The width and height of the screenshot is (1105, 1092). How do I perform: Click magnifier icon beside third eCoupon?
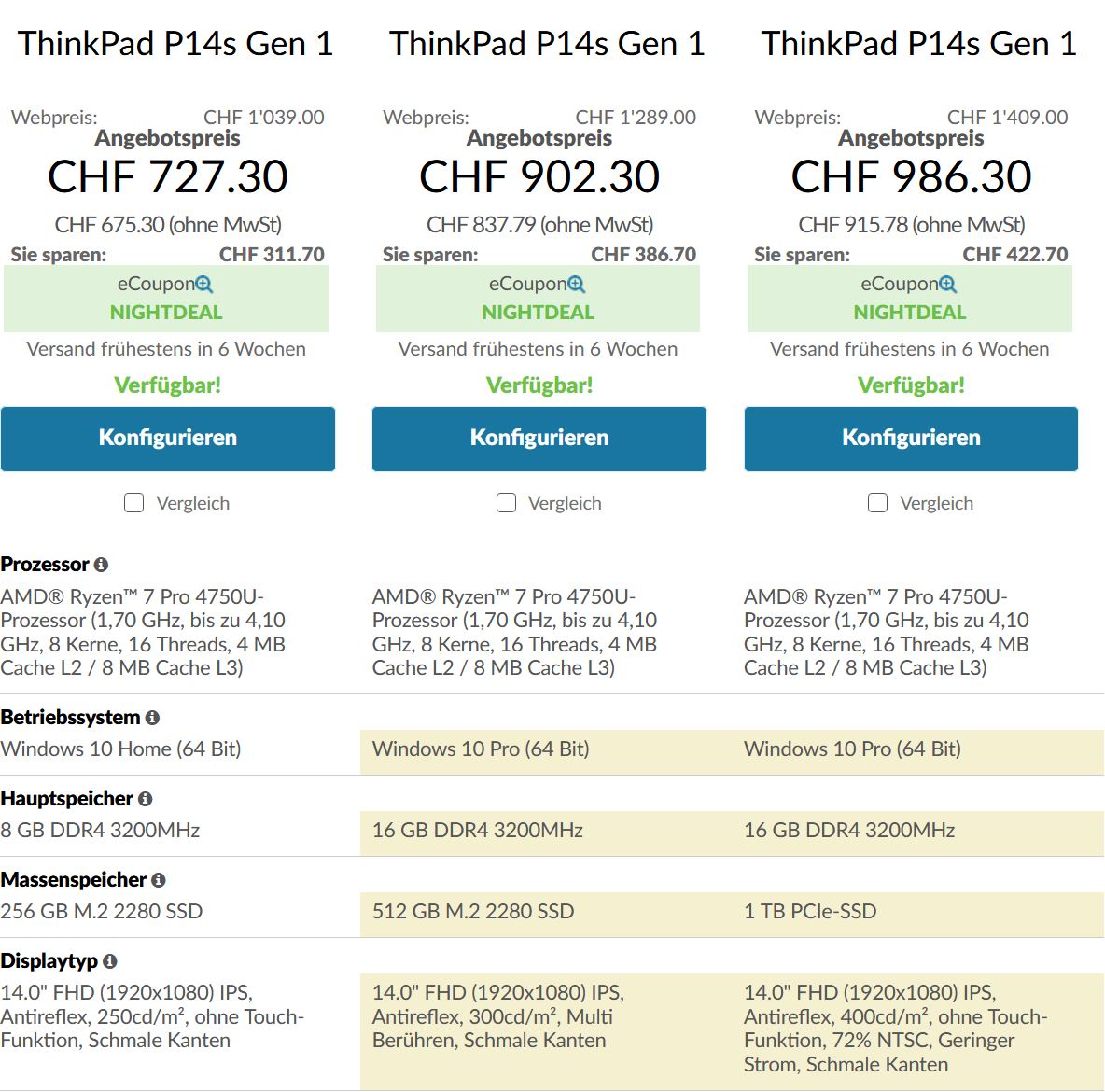pyautogui.click(x=948, y=285)
